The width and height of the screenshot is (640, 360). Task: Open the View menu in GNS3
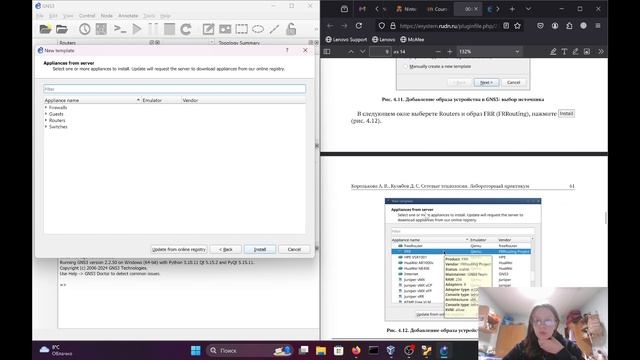[x=68, y=16]
